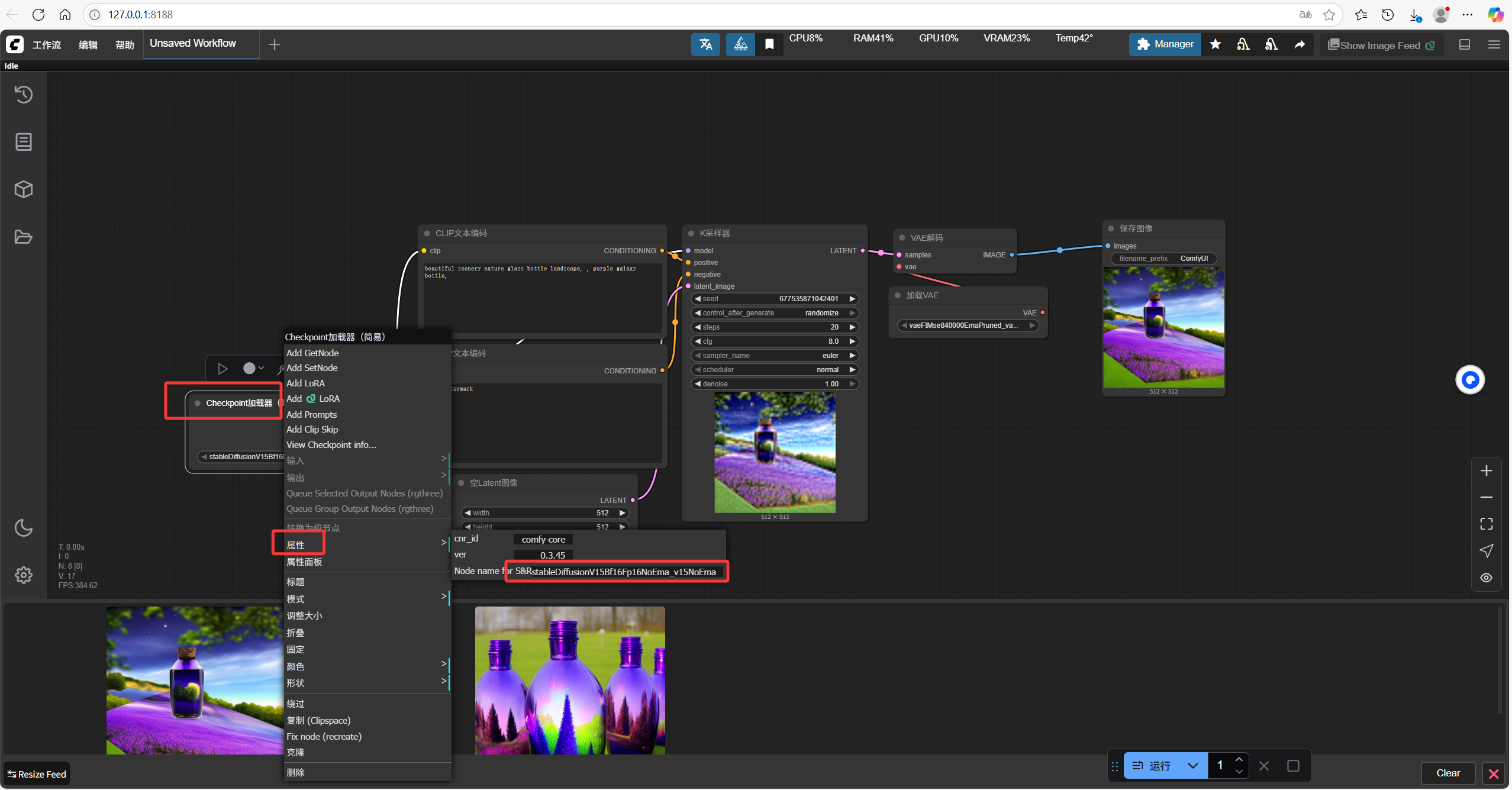Viewport: 1512px width, 790px height.
Task: Open the settings gear icon
Action: point(24,575)
